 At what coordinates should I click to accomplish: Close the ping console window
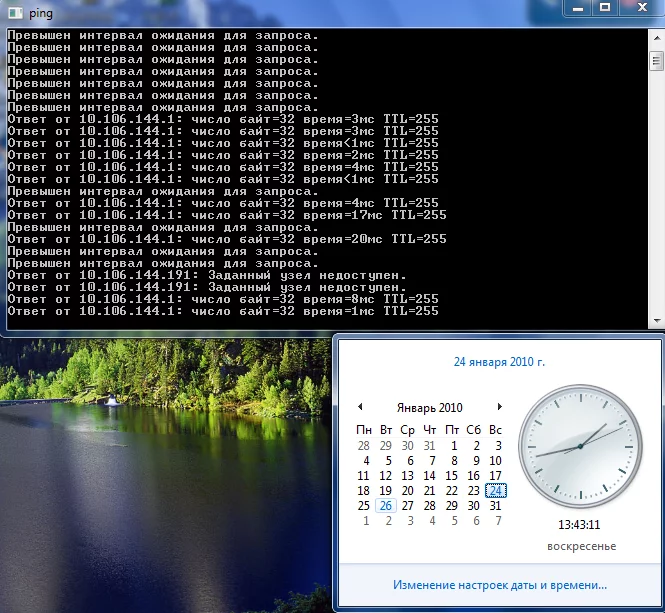click(x=640, y=8)
